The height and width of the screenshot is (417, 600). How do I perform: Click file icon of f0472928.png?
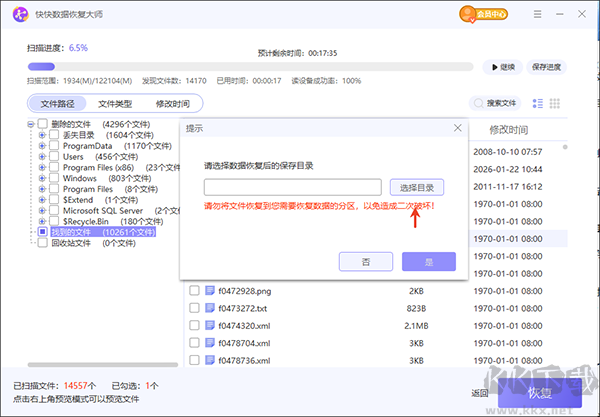(210, 291)
